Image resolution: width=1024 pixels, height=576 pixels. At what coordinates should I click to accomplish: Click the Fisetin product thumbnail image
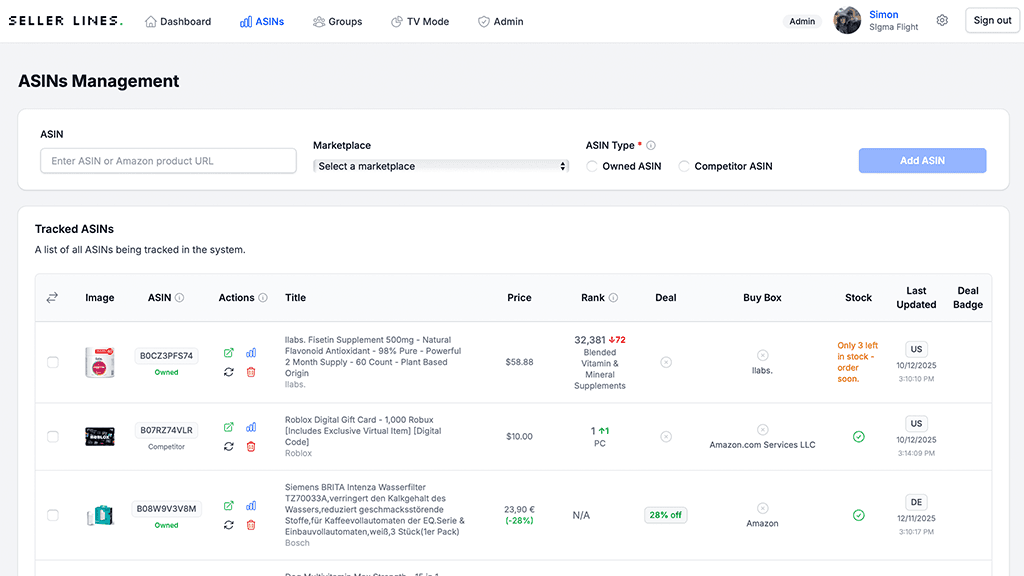pos(100,362)
